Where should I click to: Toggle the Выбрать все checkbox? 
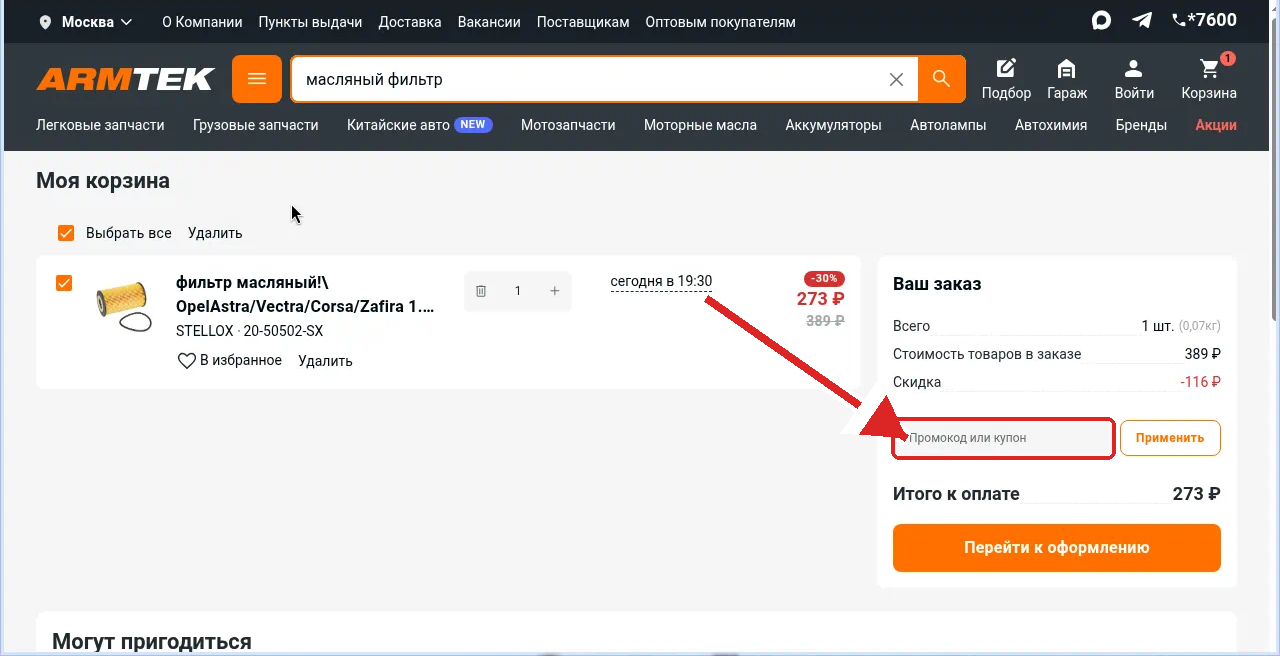click(66, 233)
